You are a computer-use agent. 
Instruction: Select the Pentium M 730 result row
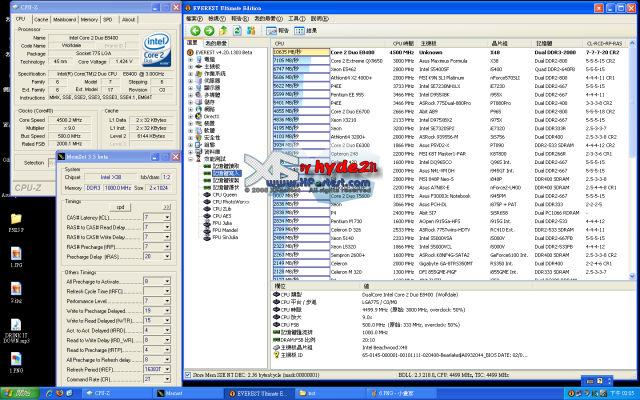point(449,221)
